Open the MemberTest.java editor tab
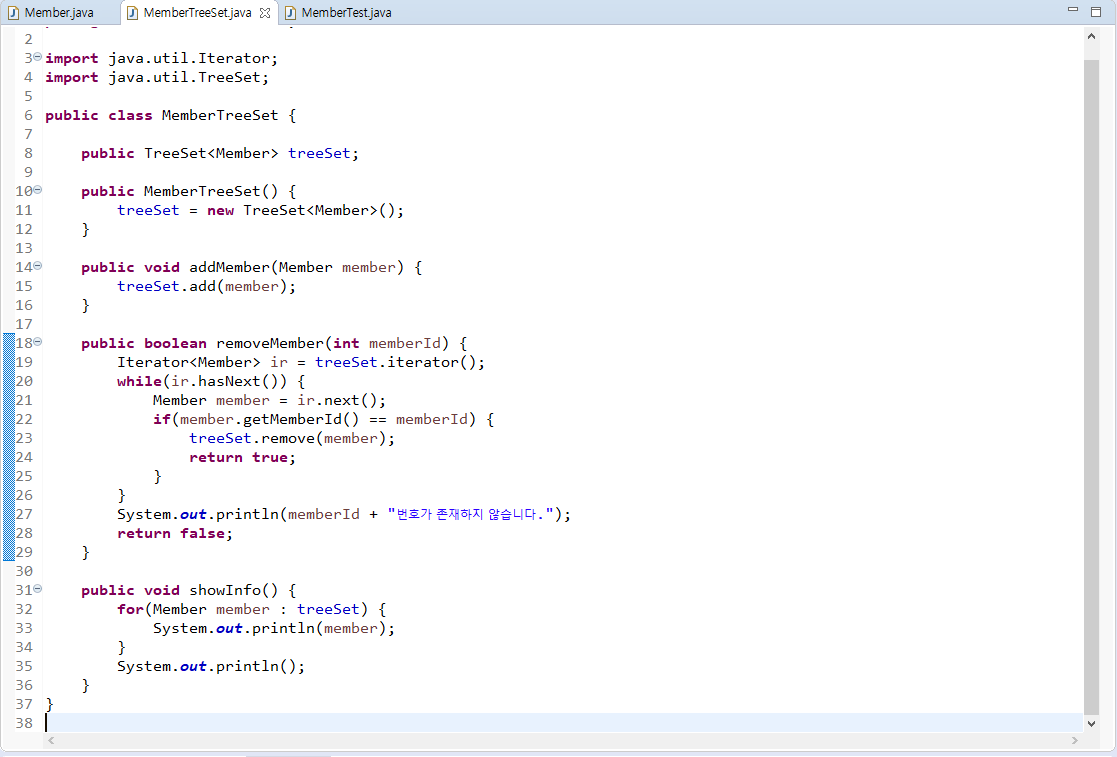 [x=338, y=13]
